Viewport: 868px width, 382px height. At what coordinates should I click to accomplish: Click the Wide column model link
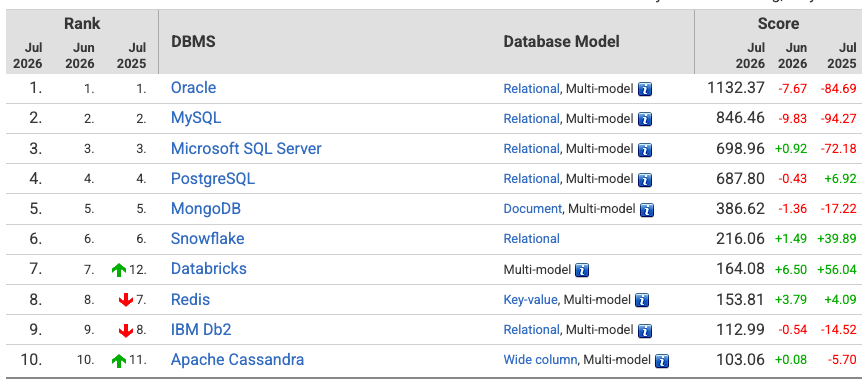tap(540, 359)
